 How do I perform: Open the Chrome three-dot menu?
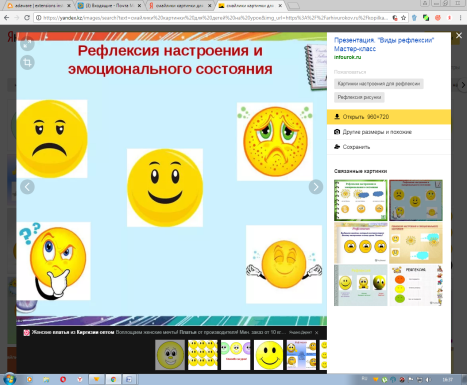(460, 18)
